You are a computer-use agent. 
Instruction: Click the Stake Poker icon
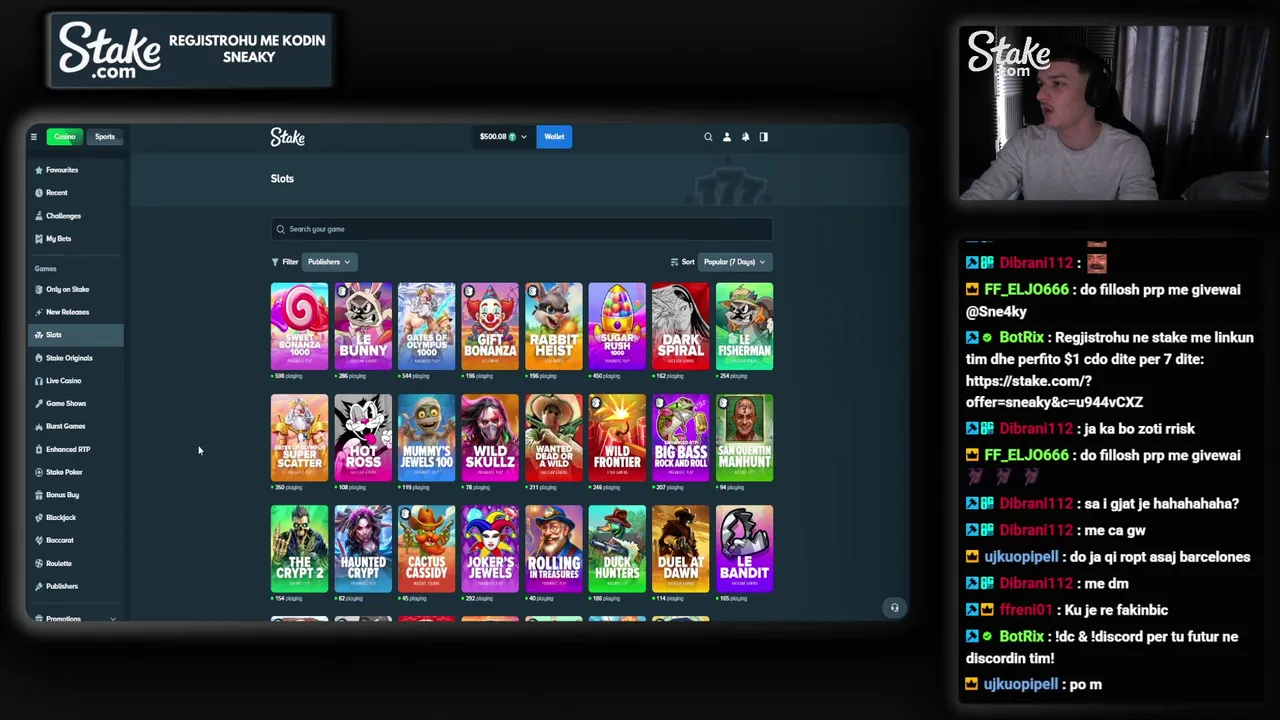point(38,472)
